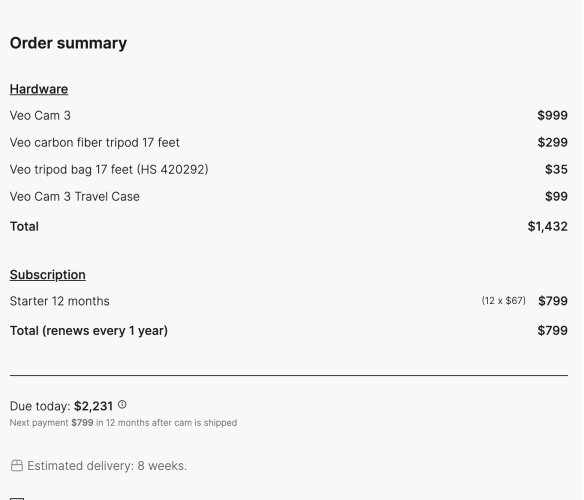Viewport: 584px width, 500px height.
Task: Click the $1,432 hardware total amount
Action: tap(548, 227)
